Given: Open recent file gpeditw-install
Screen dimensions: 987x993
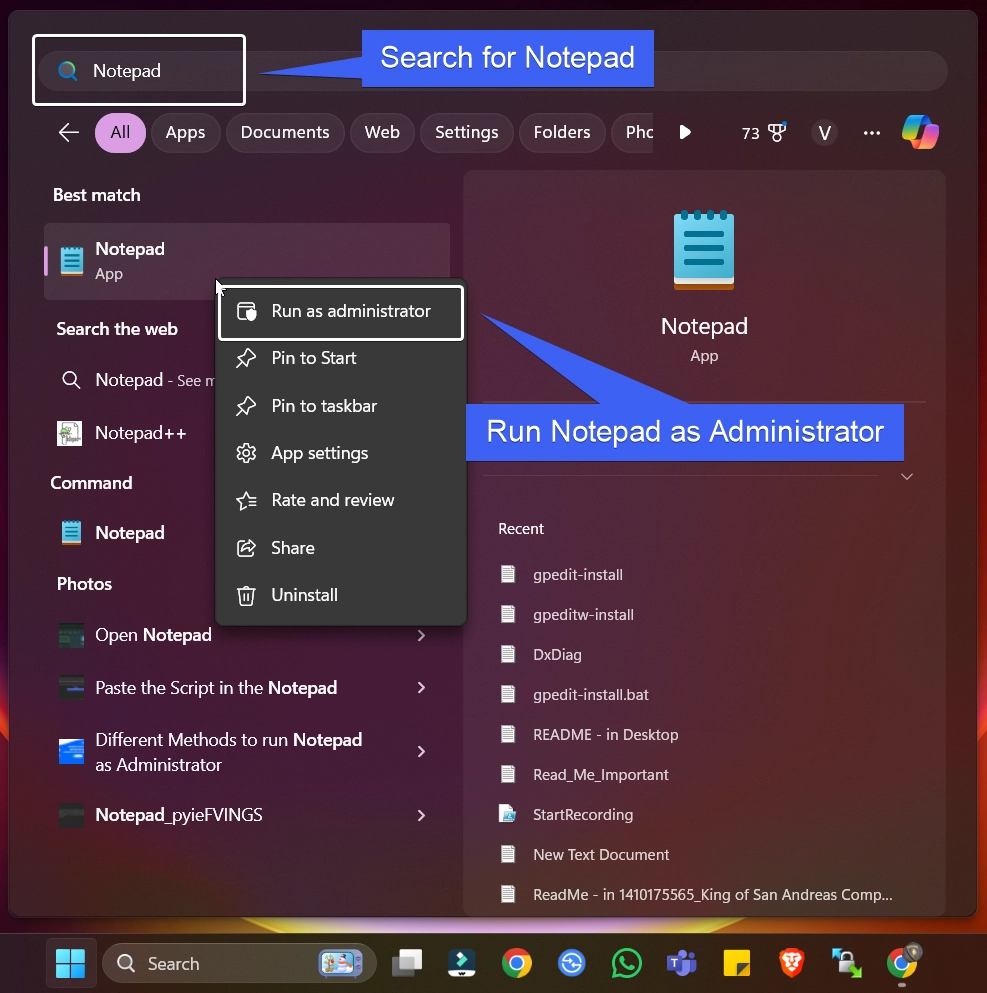Looking at the screenshot, I should pos(583,614).
